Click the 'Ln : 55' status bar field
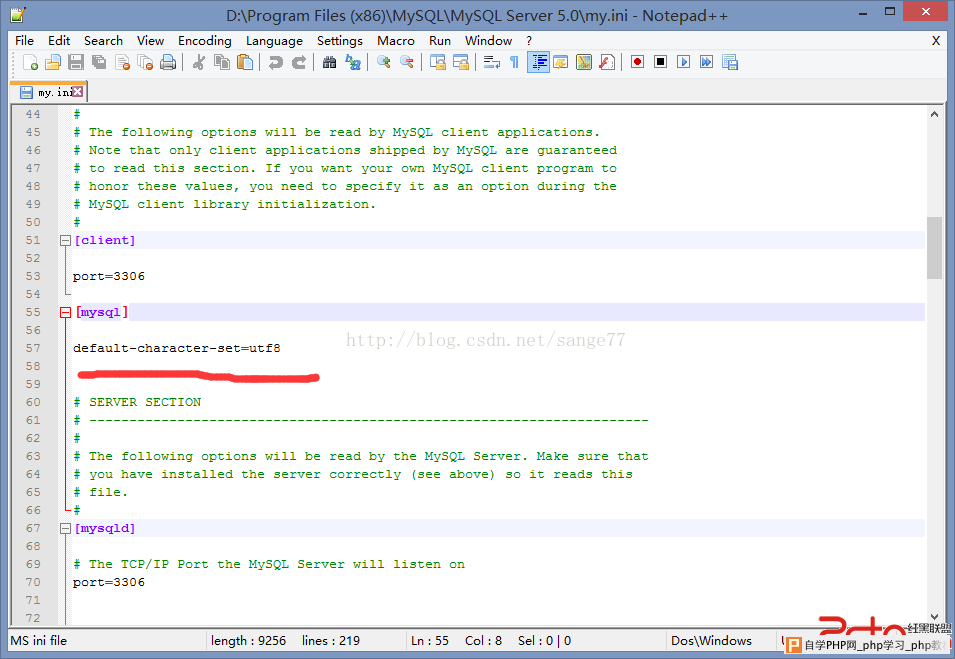This screenshot has height=659, width=955. (430, 641)
